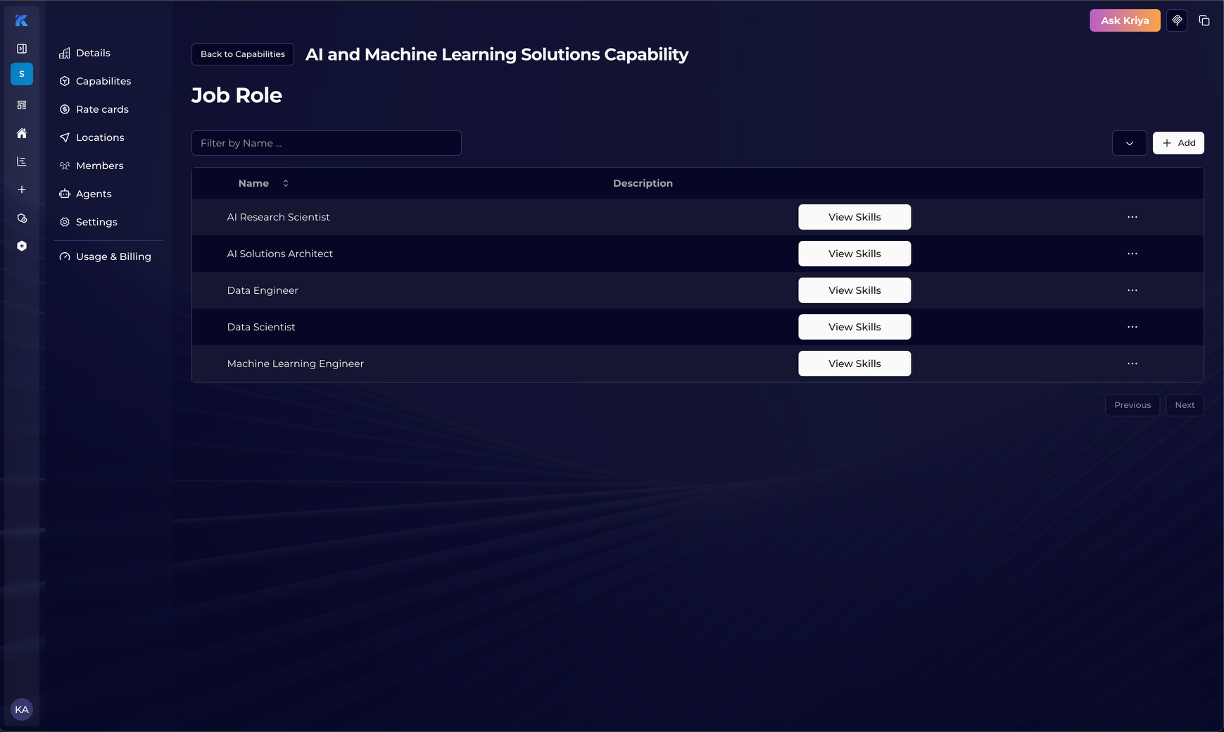This screenshot has height=732, width=1224.
Task: Go to Members in the sidebar
Action: [x=99, y=165]
